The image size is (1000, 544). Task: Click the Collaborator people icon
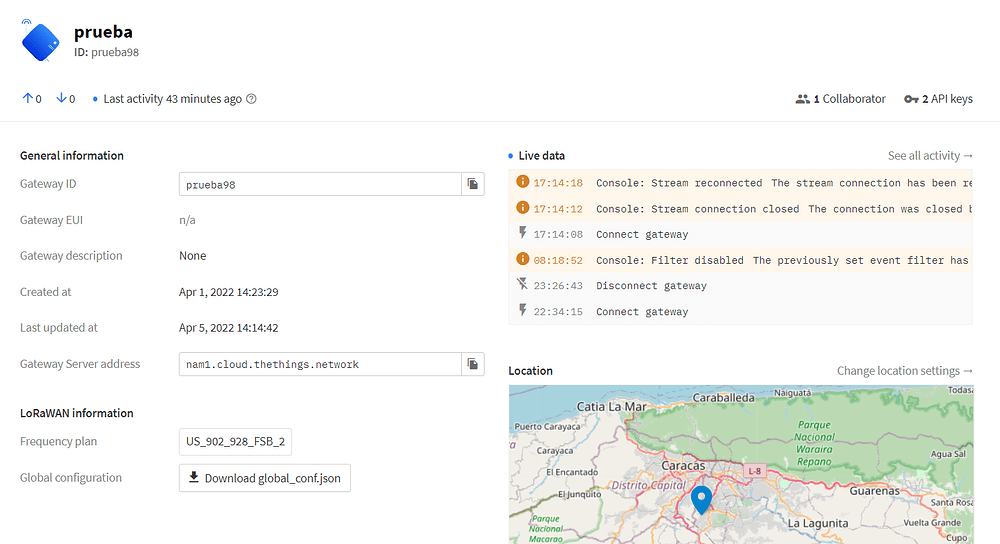click(802, 99)
